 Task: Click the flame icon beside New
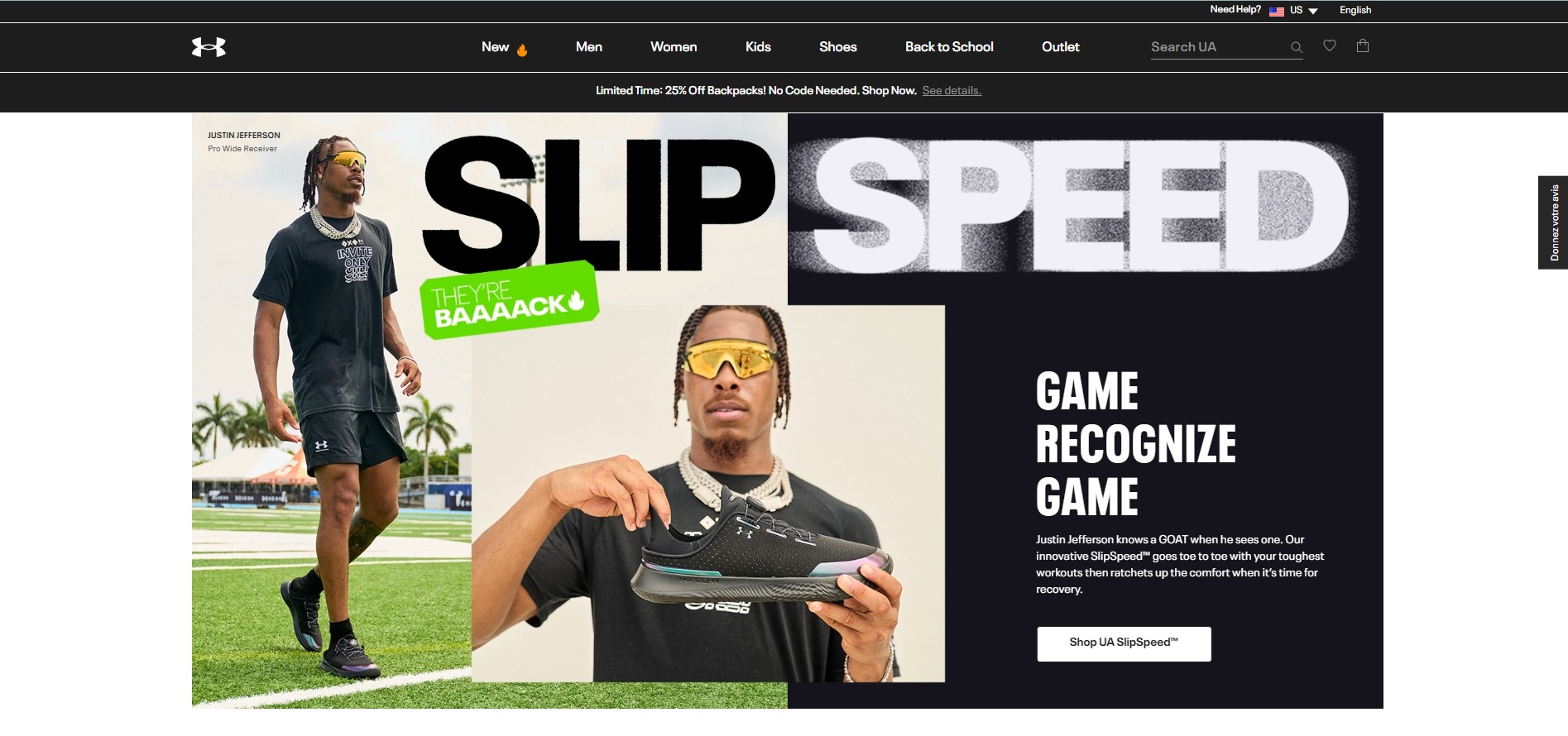coord(522,50)
